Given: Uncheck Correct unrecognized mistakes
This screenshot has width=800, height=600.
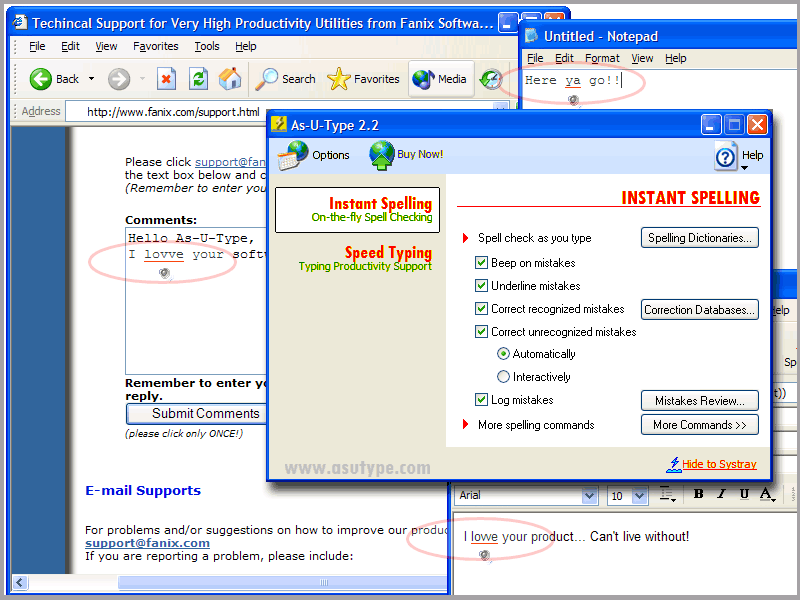Looking at the screenshot, I should click(481, 332).
